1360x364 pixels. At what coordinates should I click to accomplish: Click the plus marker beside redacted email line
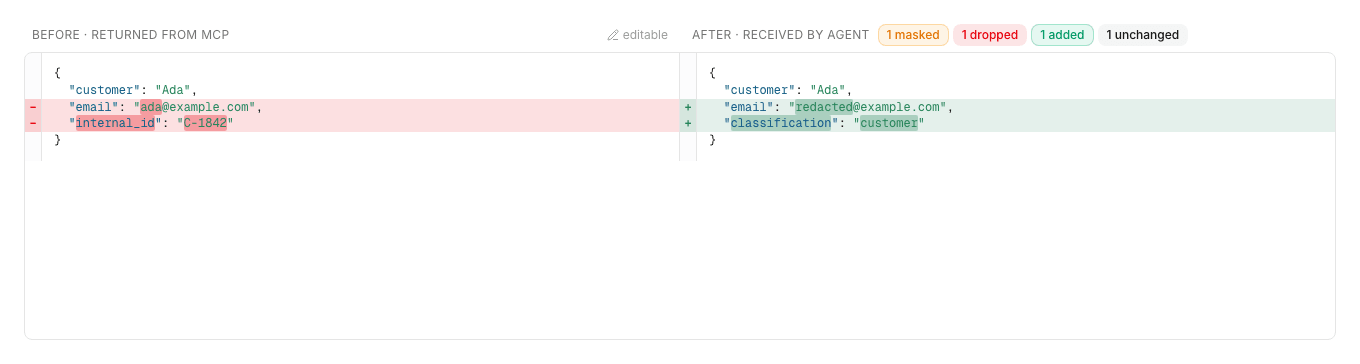[688, 107]
